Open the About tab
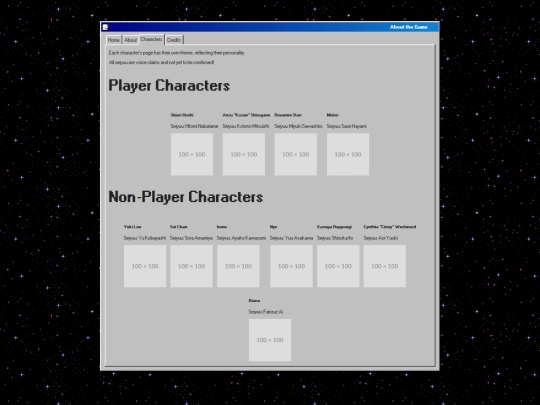Image resolution: width=540 pixels, height=405 pixels. click(x=131, y=40)
